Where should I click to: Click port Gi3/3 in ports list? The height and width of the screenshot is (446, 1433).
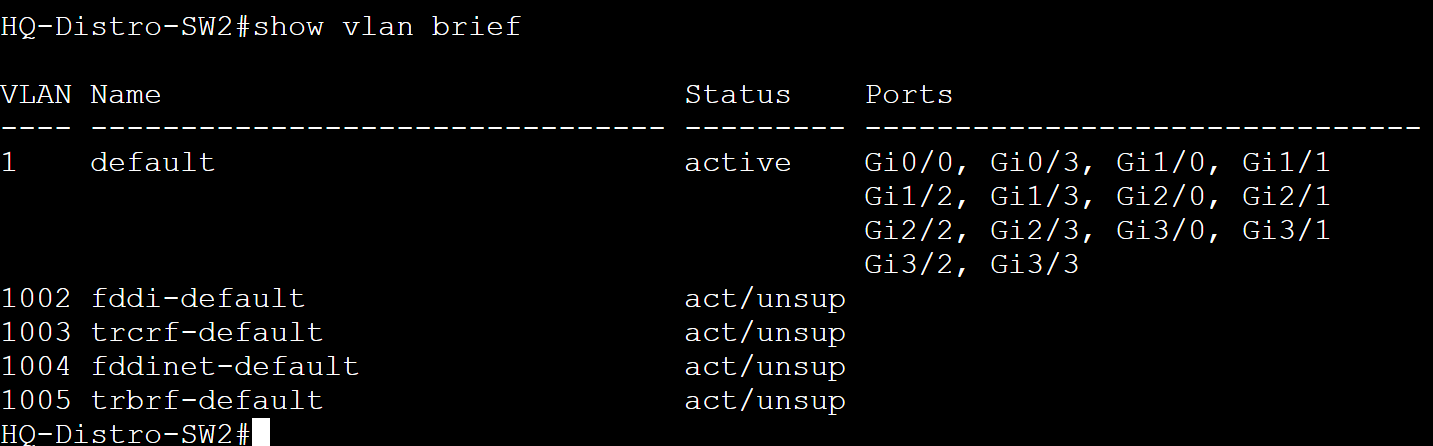click(x=1035, y=265)
